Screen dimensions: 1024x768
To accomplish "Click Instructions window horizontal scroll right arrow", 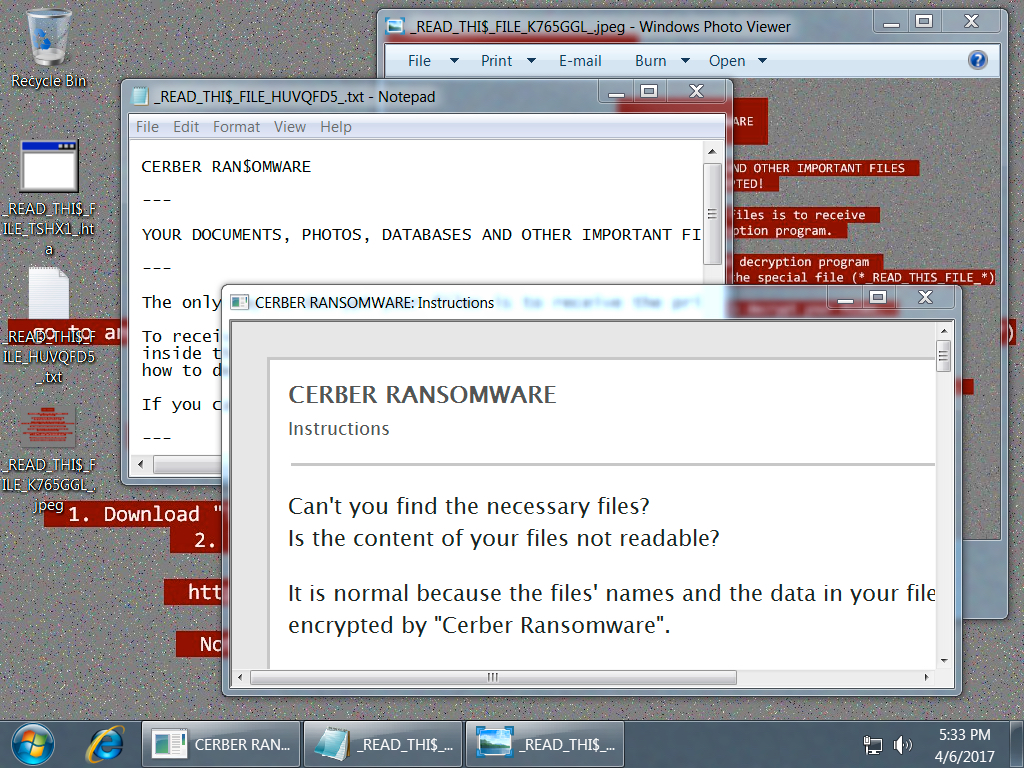I will point(926,677).
